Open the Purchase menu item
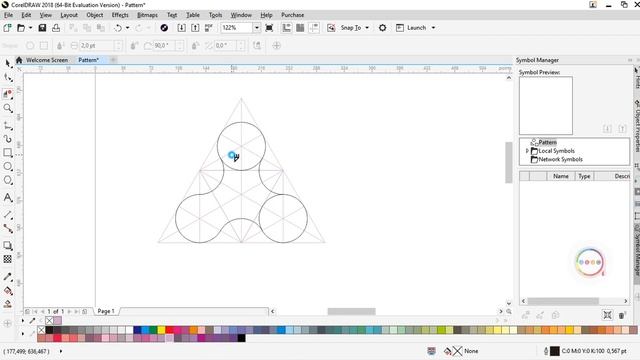640x360 pixels. 293,15
